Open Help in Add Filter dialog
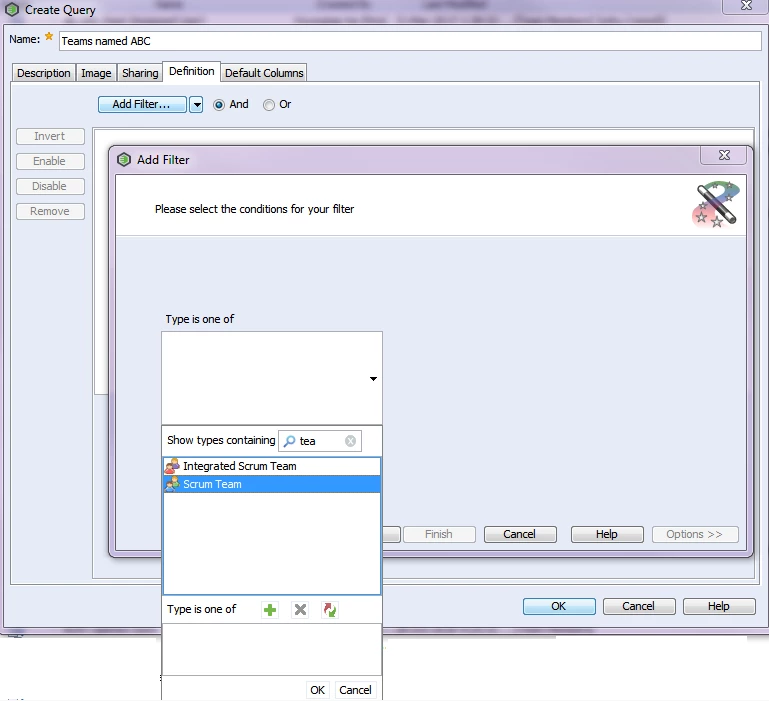This screenshot has width=769, height=701. (x=607, y=534)
